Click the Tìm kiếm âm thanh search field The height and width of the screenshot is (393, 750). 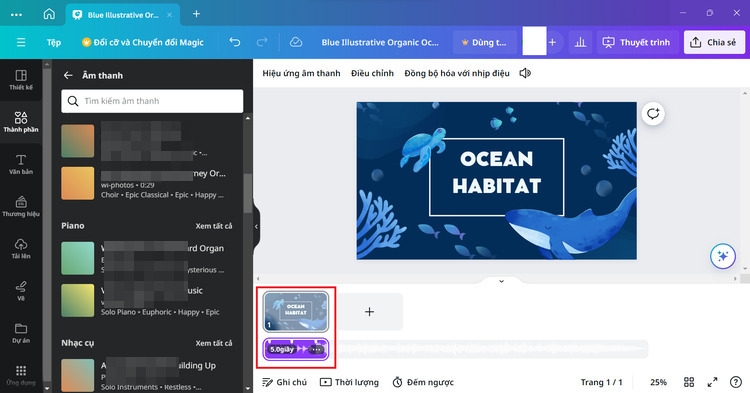point(152,101)
